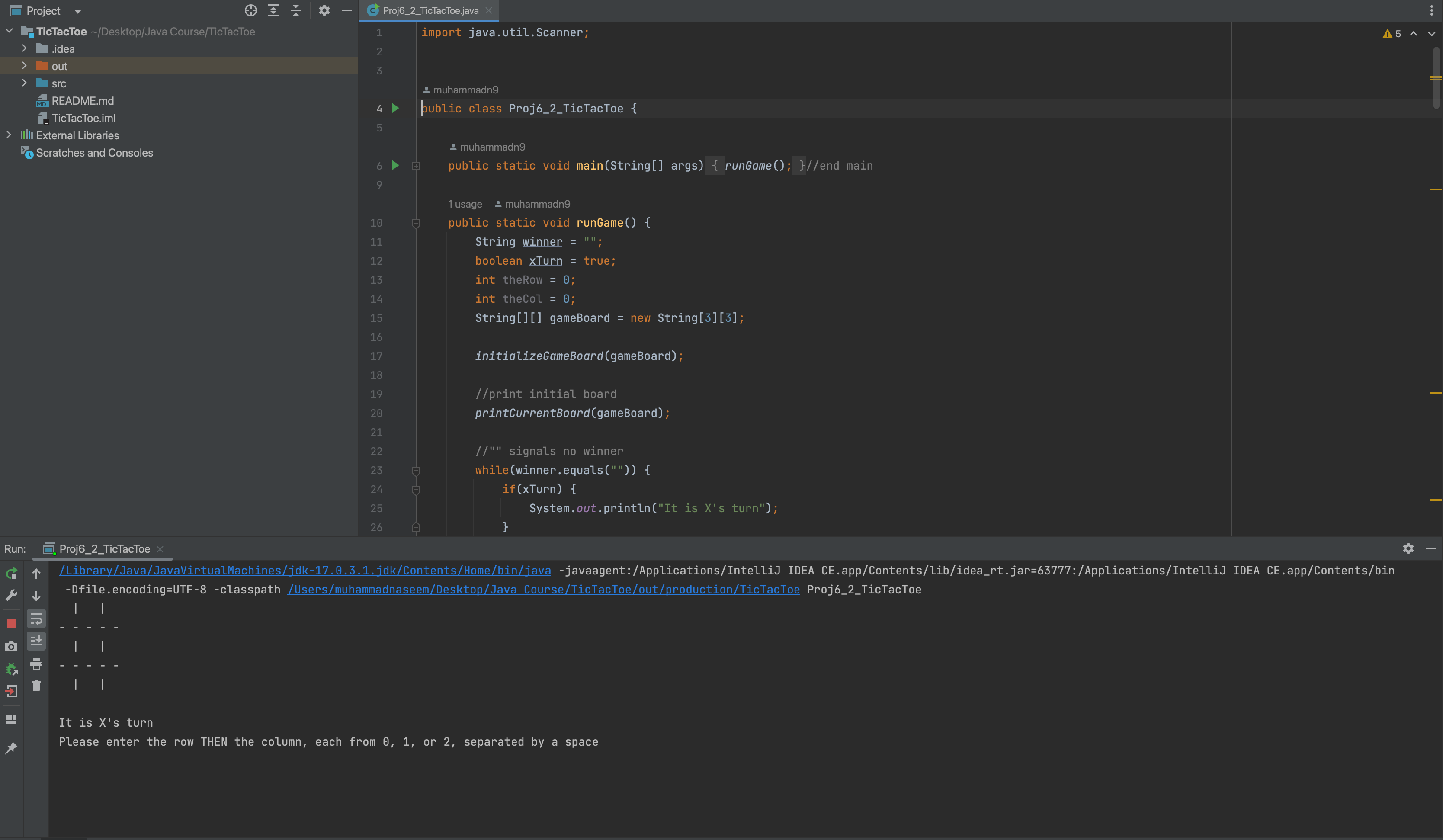Click the warning stripe mark beside line 9

click(1435, 189)
